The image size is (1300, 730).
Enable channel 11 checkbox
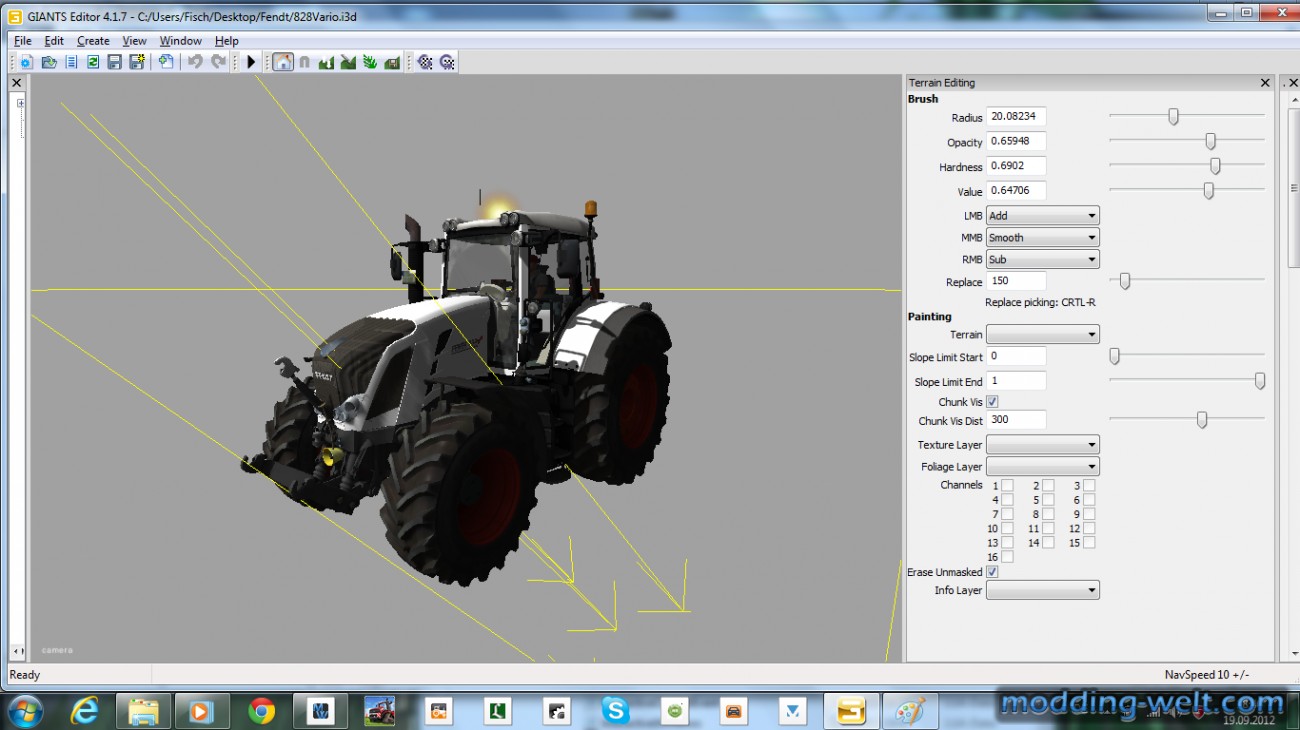(x=1048, y=528)
